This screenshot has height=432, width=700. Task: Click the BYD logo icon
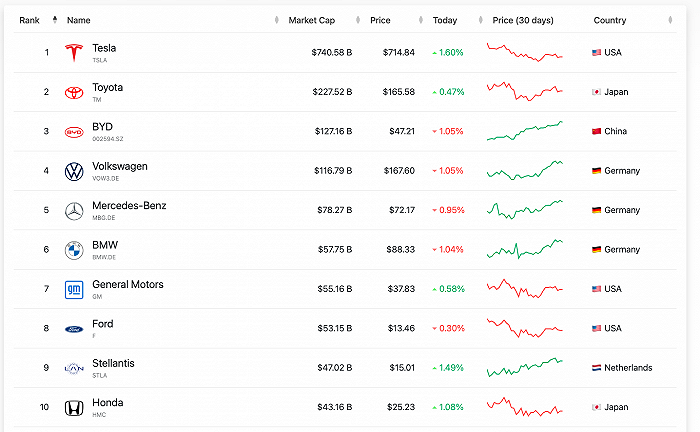73,131
